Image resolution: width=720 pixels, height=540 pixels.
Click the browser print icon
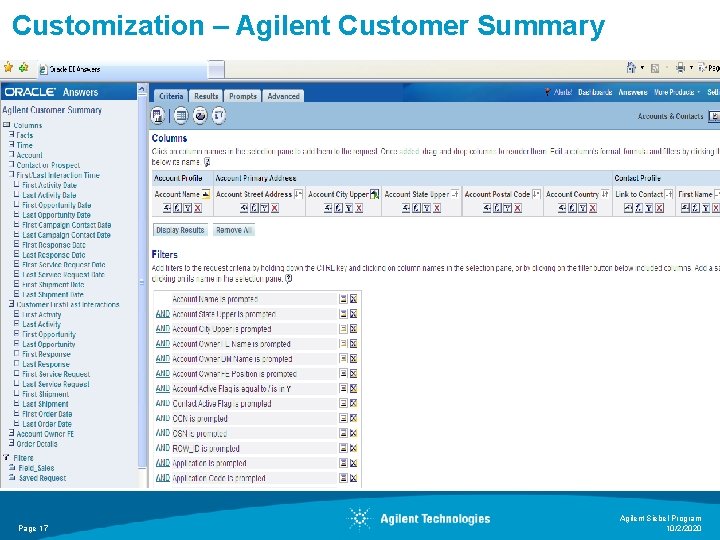point(681,68)
